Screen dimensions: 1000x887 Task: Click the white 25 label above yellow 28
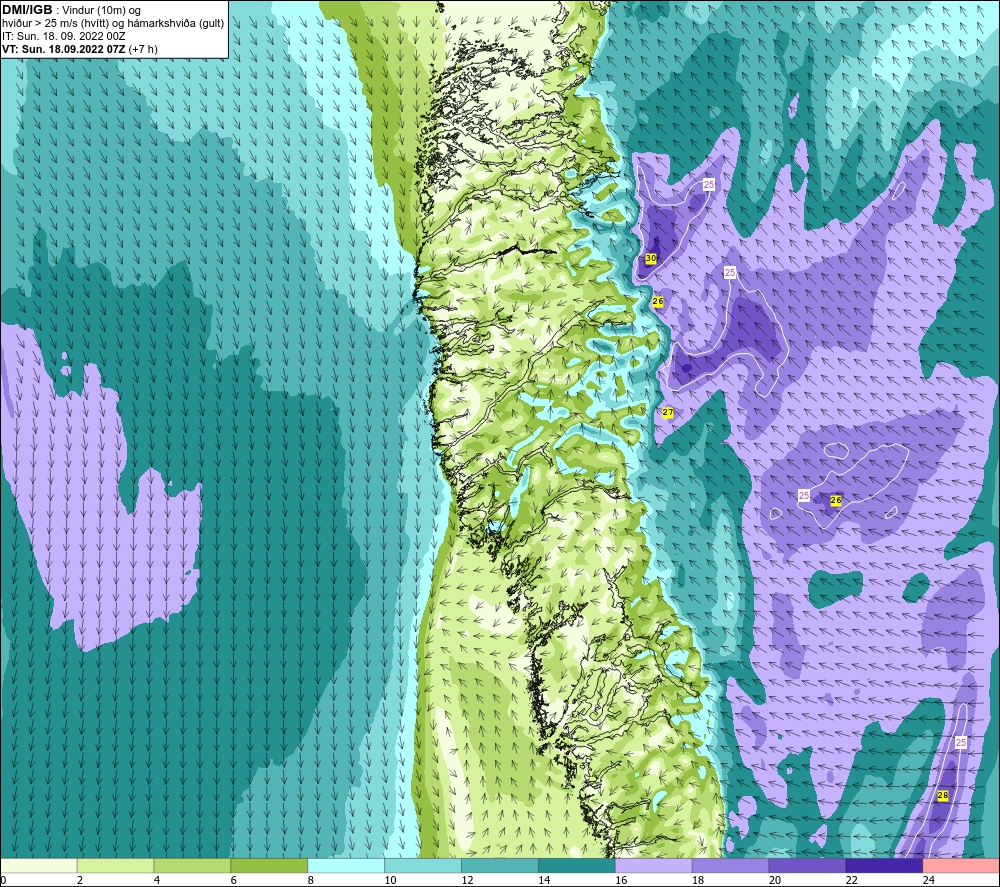pyautogui.click(x=961, y=742)
